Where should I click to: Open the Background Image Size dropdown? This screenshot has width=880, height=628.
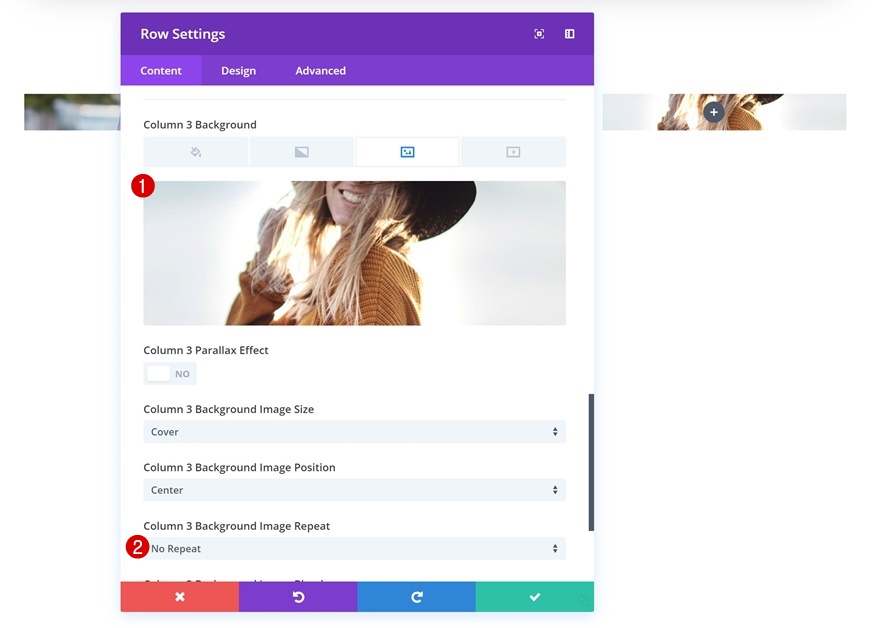(x=354, y=432)
